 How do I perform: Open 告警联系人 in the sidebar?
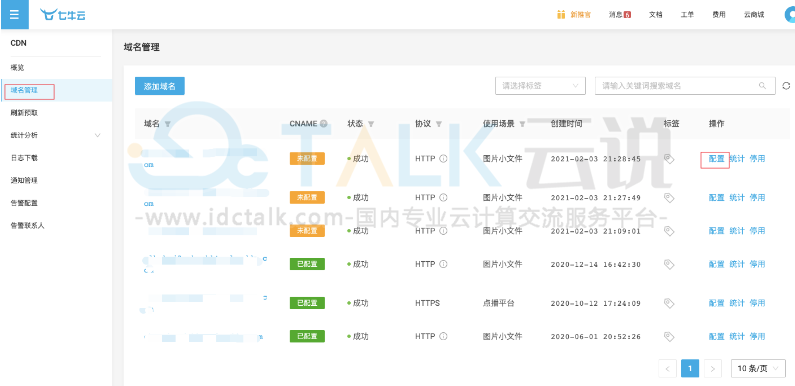click(x=27, y=225)
